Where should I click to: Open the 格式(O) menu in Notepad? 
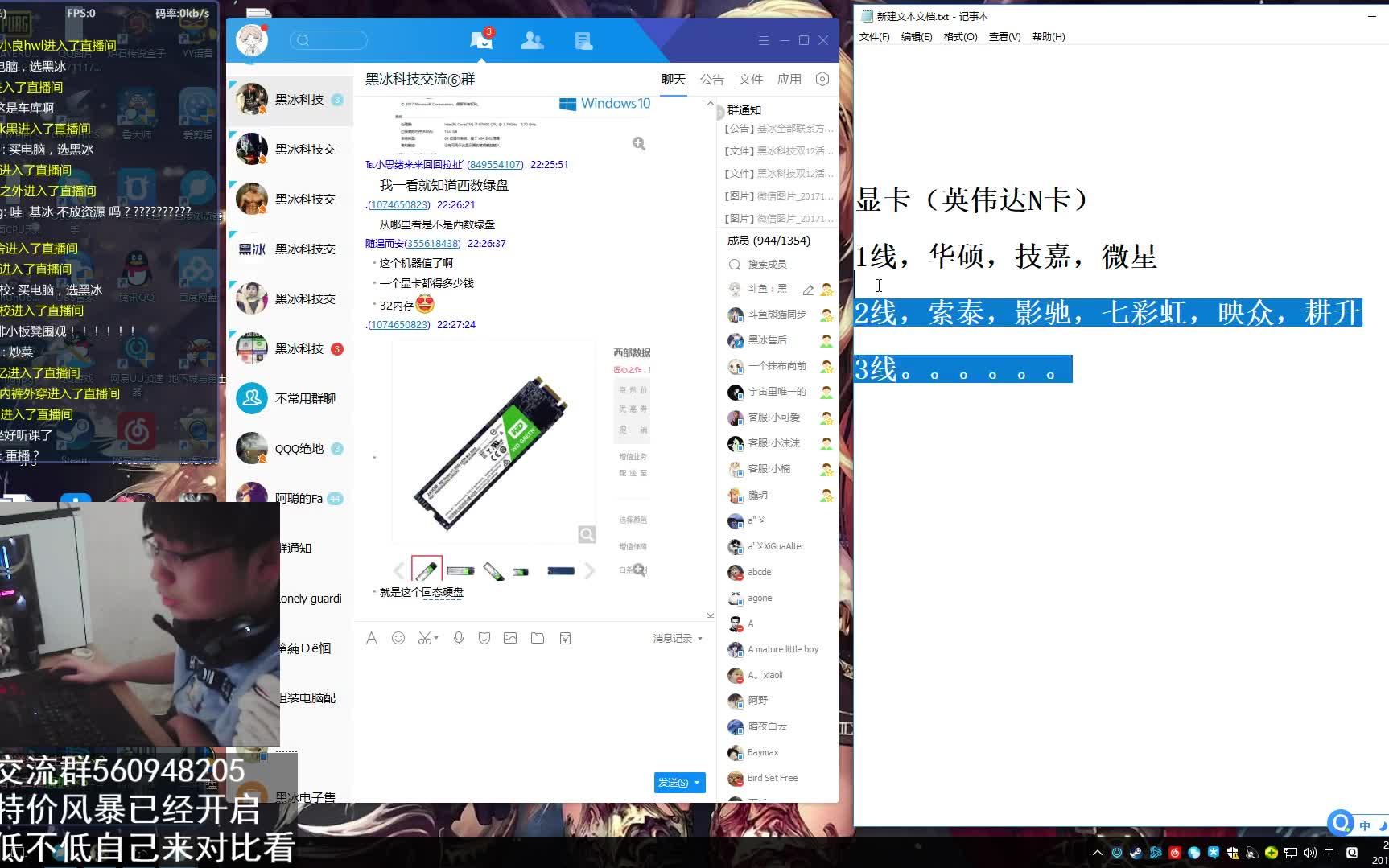pos(960,37)
